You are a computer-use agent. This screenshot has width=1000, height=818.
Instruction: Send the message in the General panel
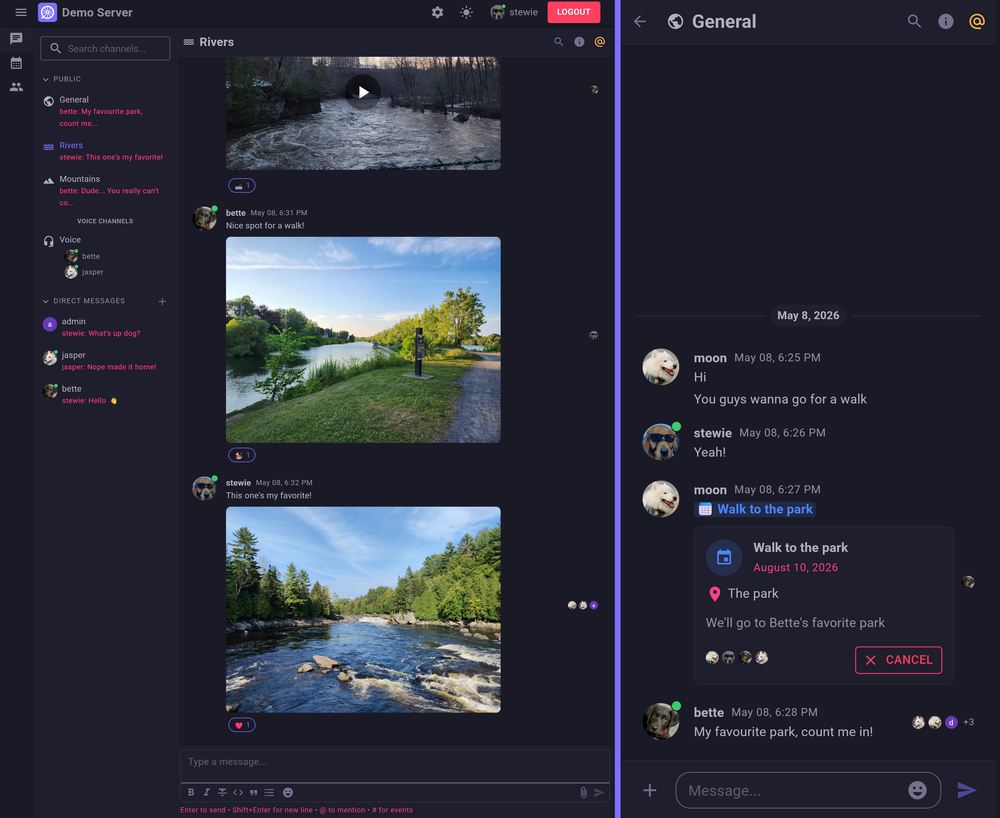click(967, 791)
